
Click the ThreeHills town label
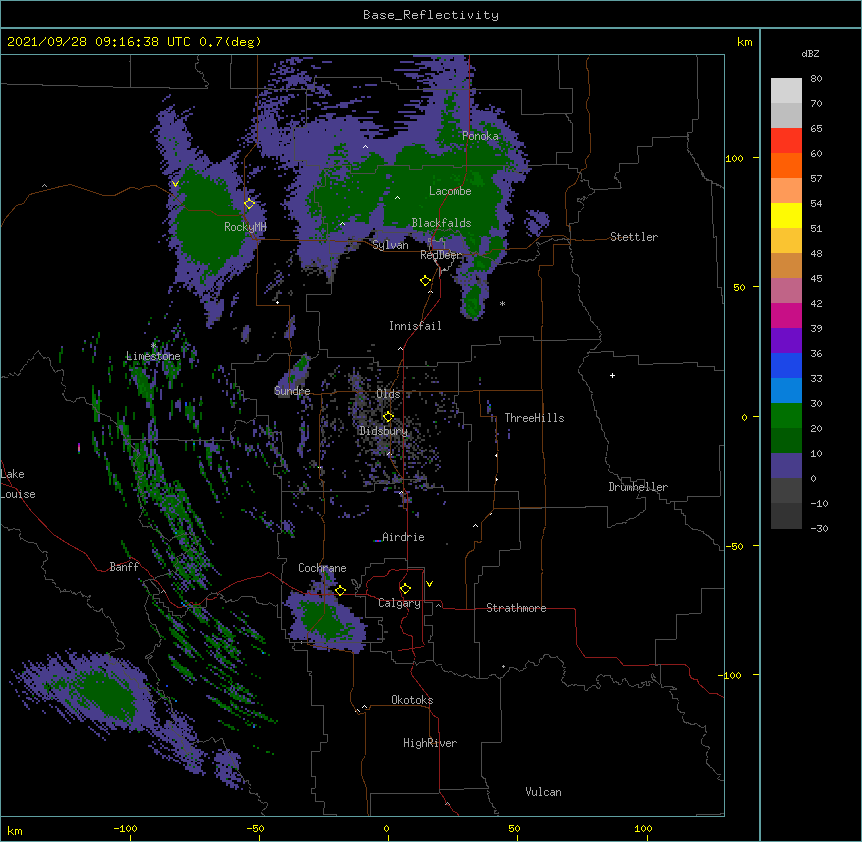534,418
